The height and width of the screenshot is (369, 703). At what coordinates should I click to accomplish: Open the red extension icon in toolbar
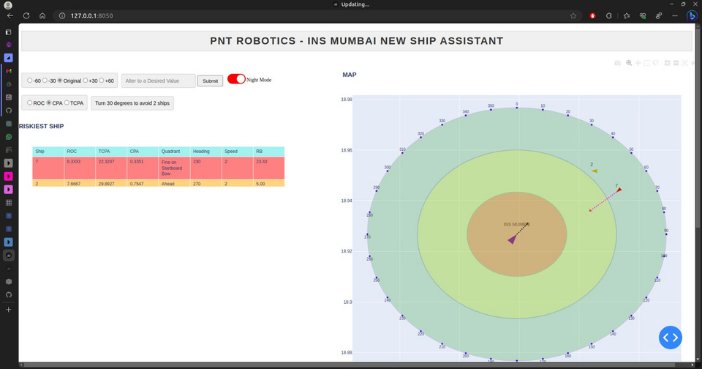click(592, 16)
